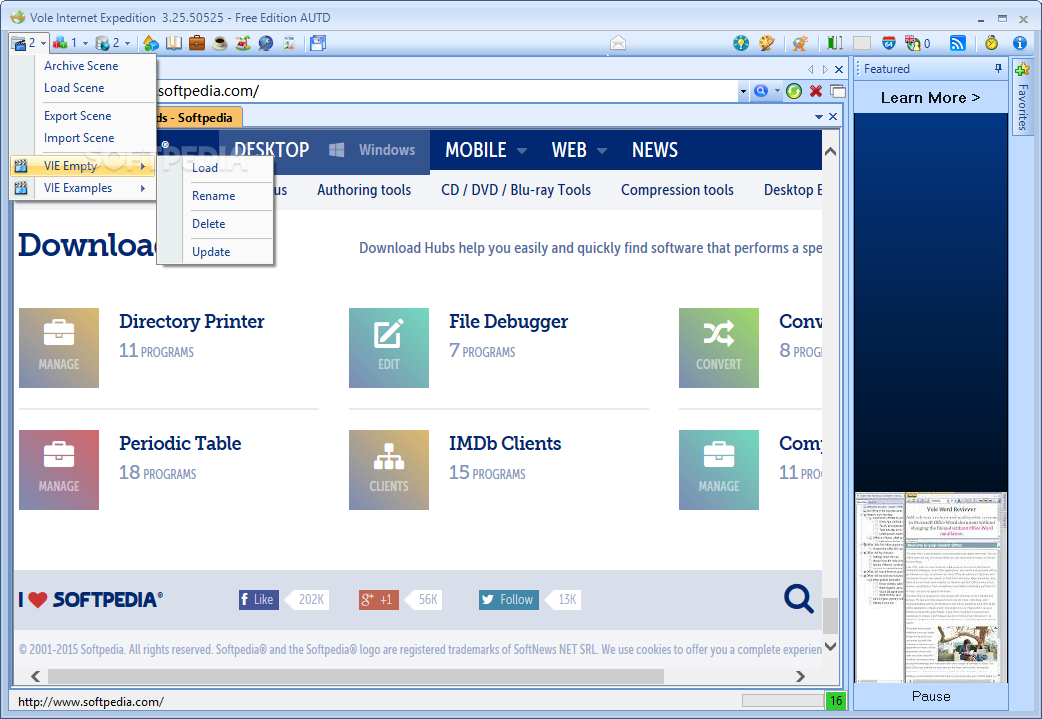The width and height of the screenshot is (1042, 719).
Task: Click the Twitter Follow button
Action: [x=509, y=599]
